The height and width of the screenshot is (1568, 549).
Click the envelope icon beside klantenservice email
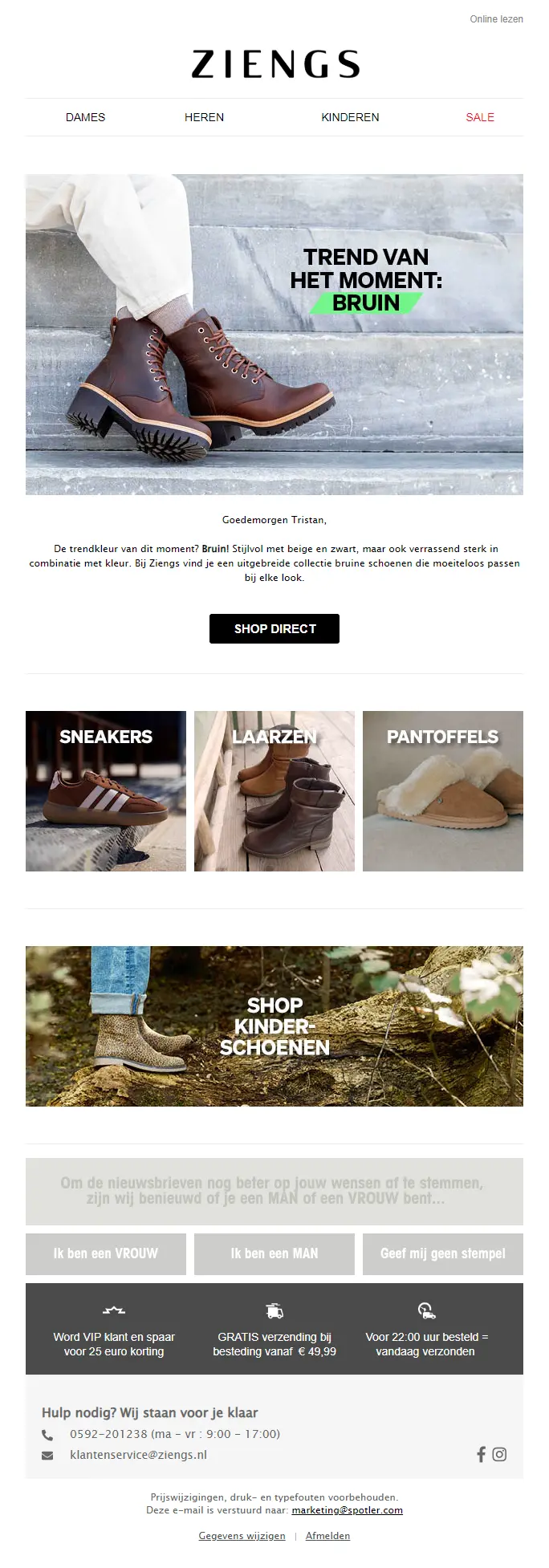(47, 1456)
